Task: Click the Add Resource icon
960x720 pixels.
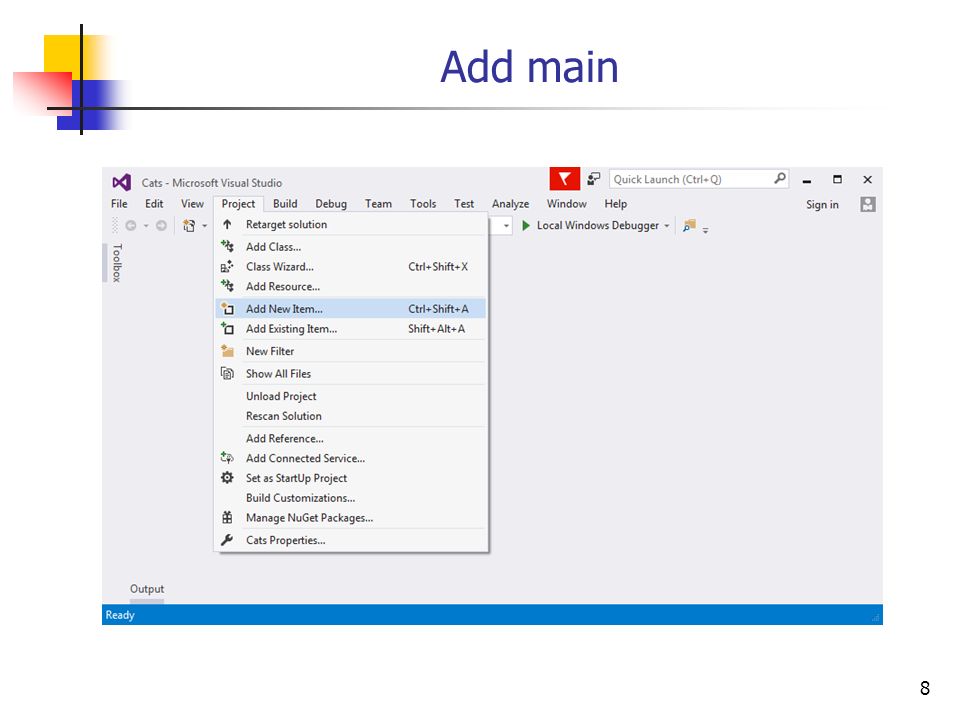Action: 227,286
